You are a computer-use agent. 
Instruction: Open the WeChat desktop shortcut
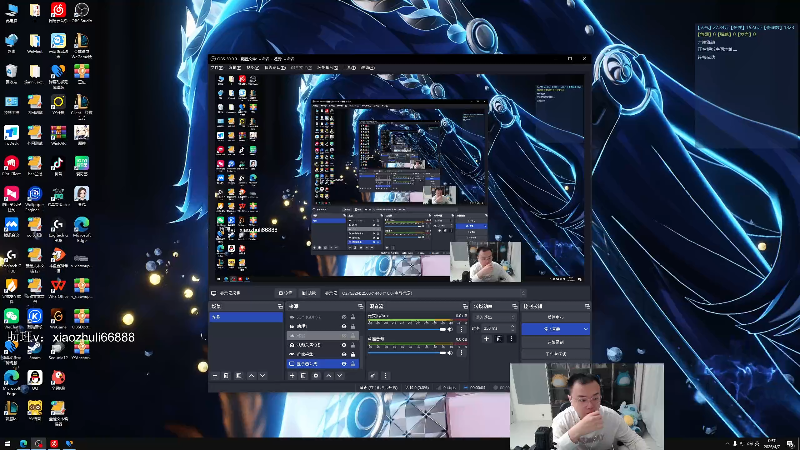click(x=11, y=316)
